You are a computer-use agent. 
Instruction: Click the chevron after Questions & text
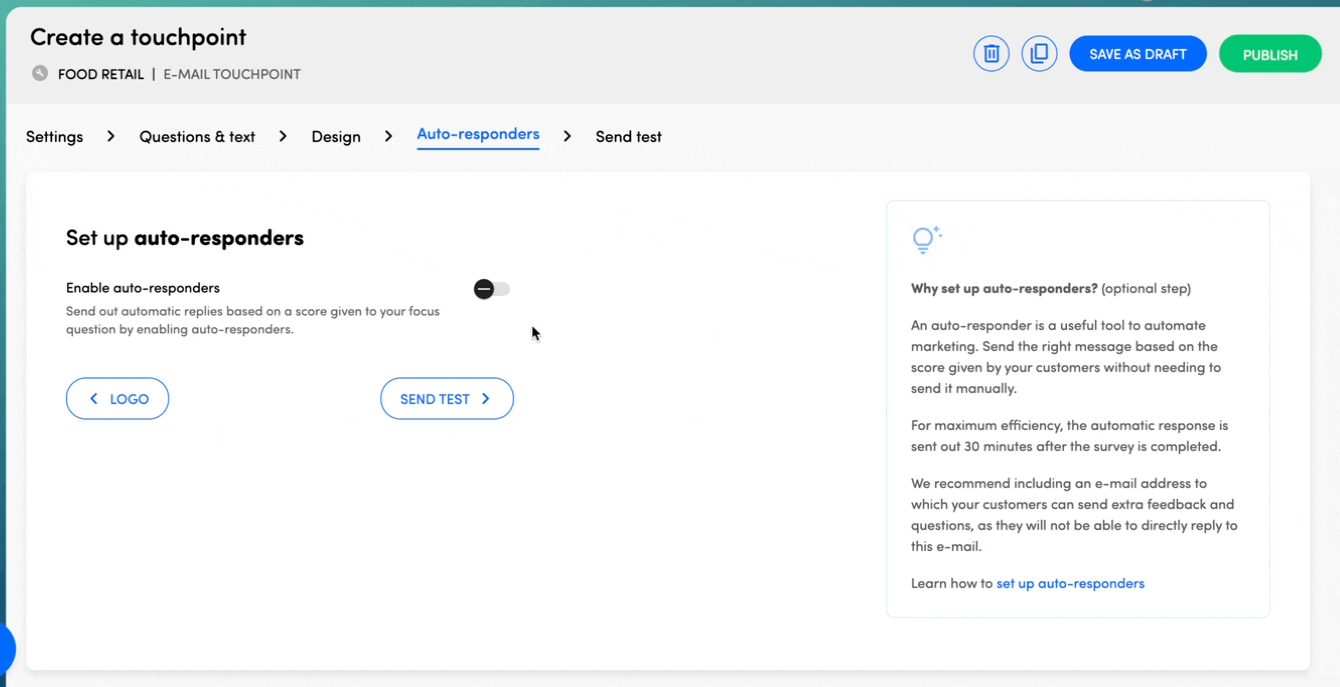[283, 136]
